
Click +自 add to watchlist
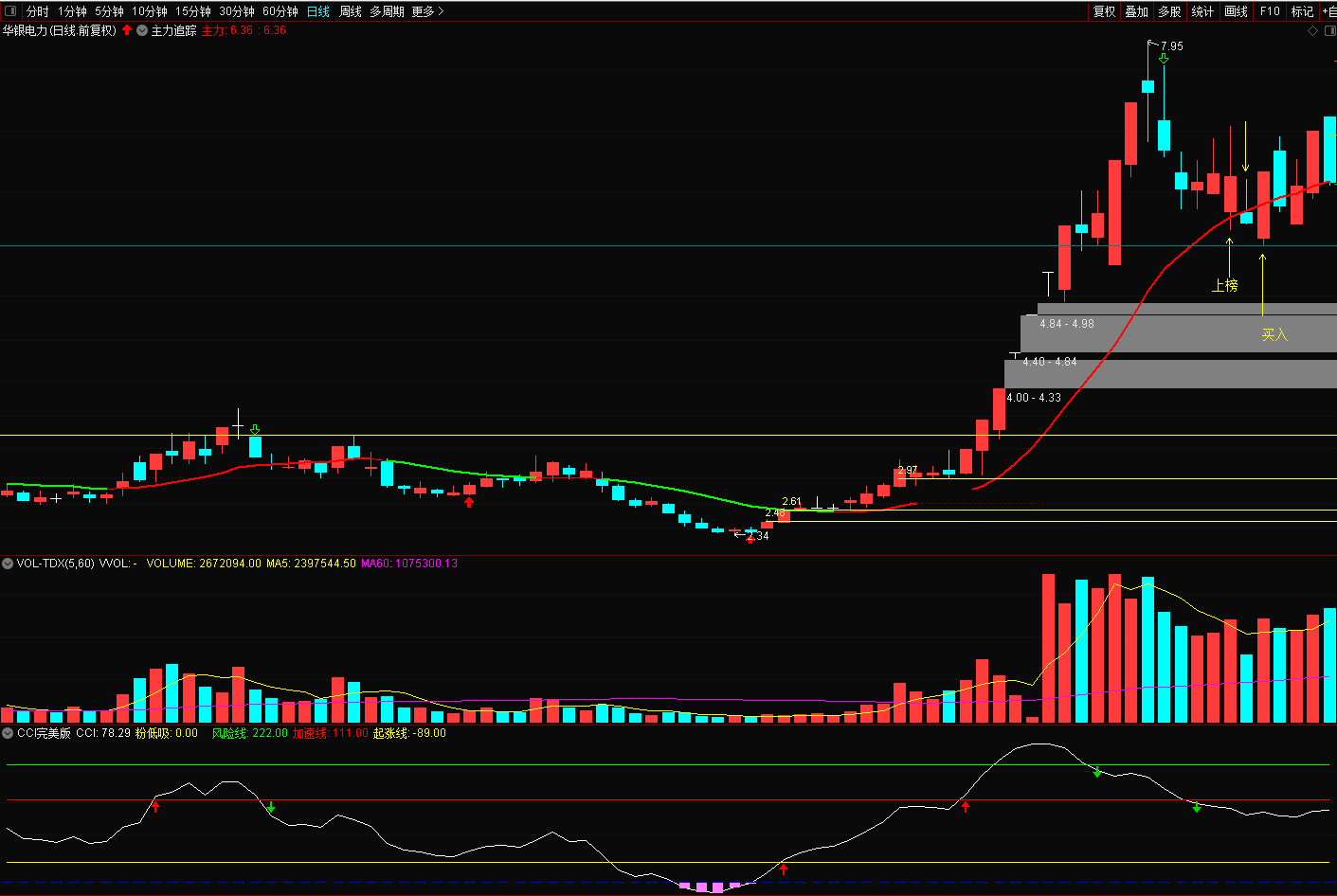tap(1328, 11)
